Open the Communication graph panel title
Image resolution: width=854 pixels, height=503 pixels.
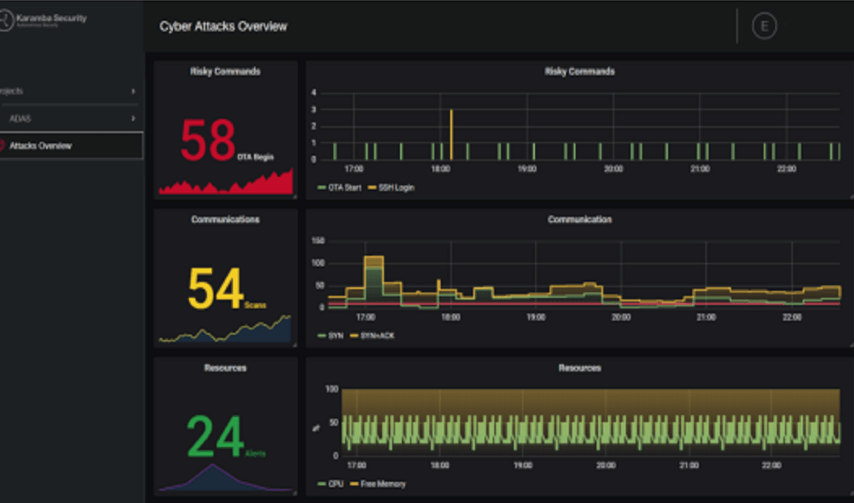pos(580,219)
